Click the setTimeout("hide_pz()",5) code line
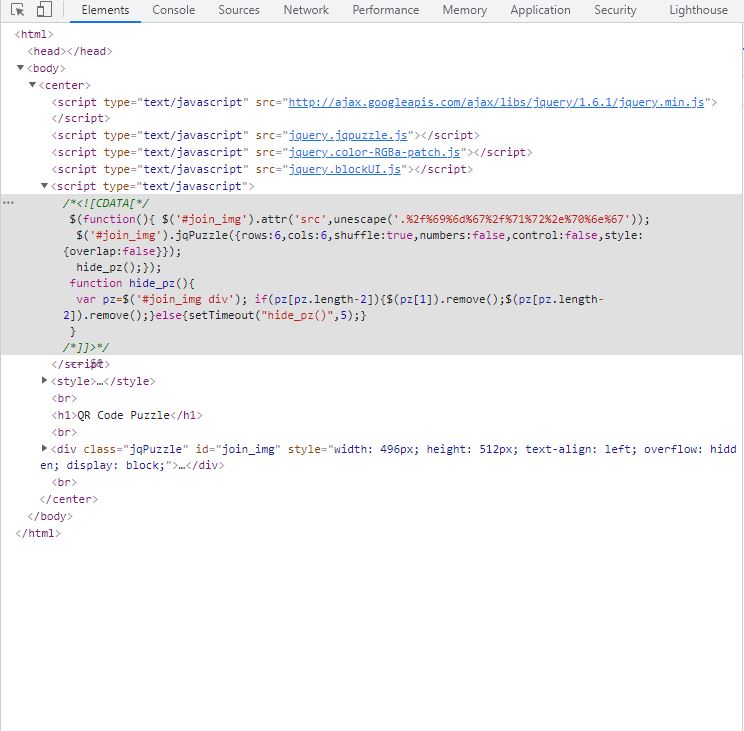This screenshot has width=744, height=731. (214, 315)
